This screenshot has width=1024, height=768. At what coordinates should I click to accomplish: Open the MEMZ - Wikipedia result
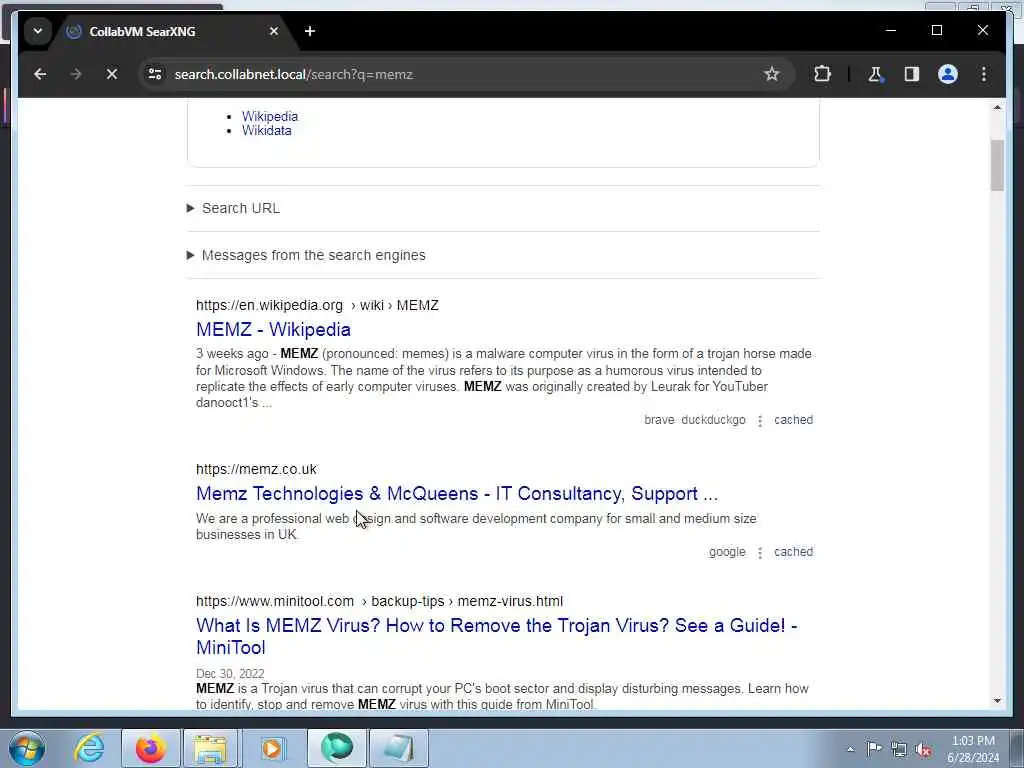273,330
